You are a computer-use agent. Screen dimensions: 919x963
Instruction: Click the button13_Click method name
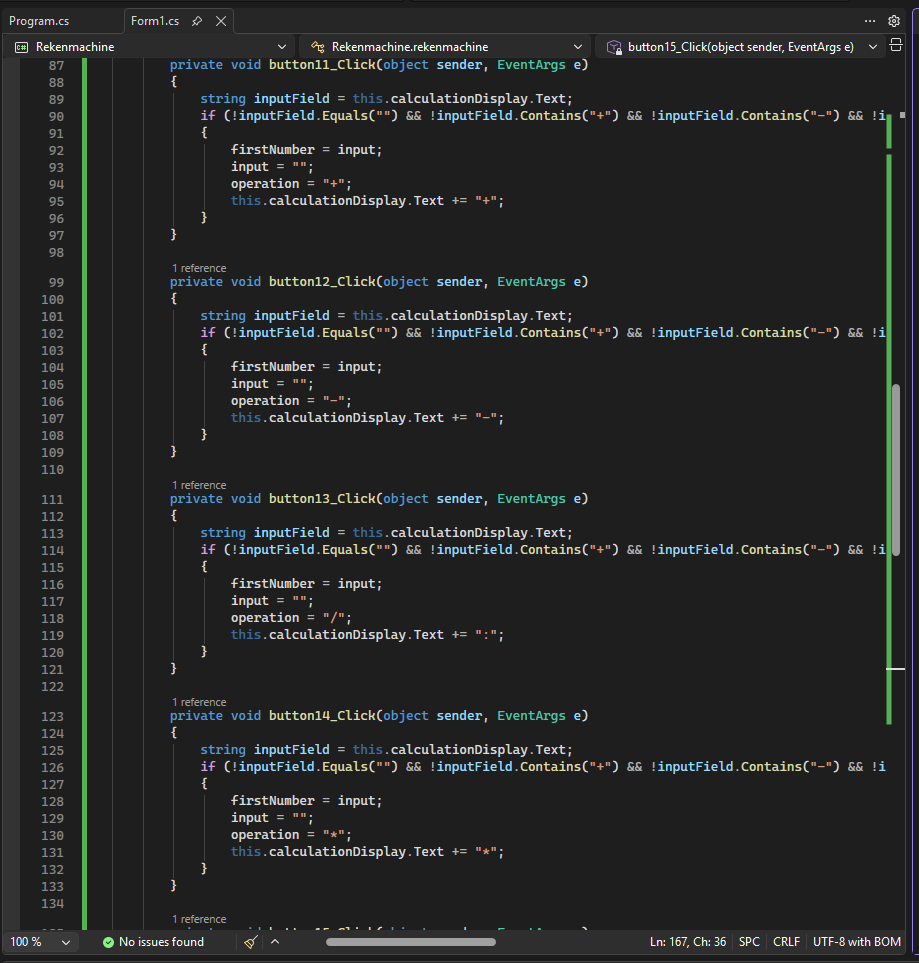point(322,499)
